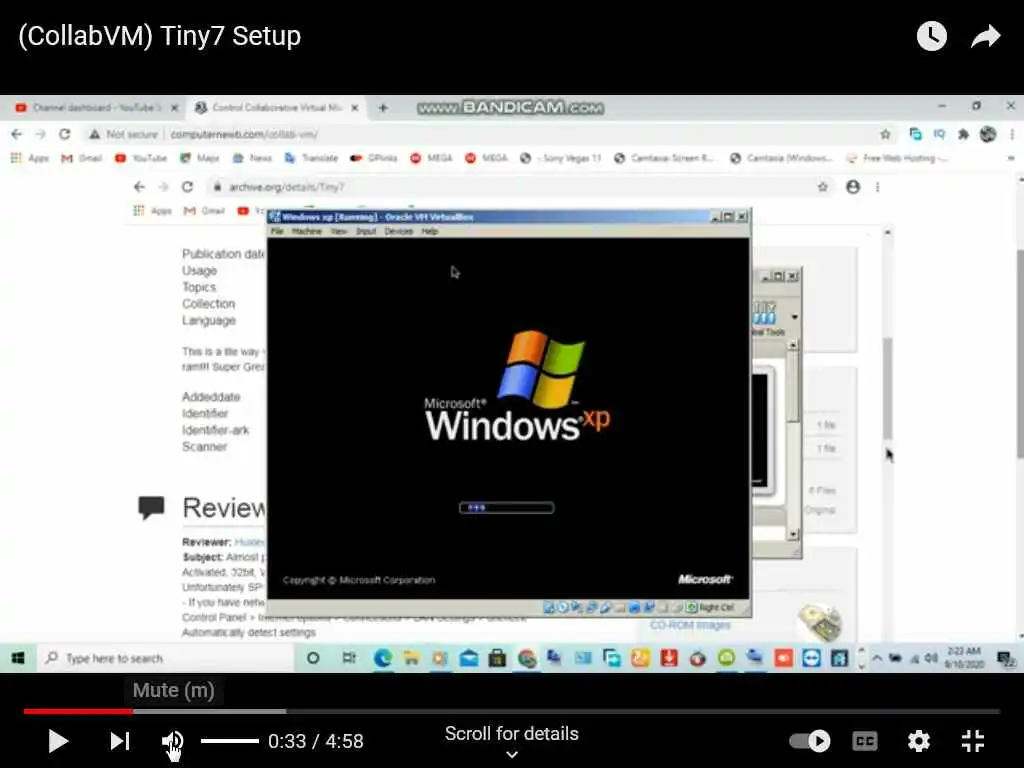Open News bookmark
The height and width of the screenshot is (768, 1024).
pyautogui.click(x=252, y=158)
